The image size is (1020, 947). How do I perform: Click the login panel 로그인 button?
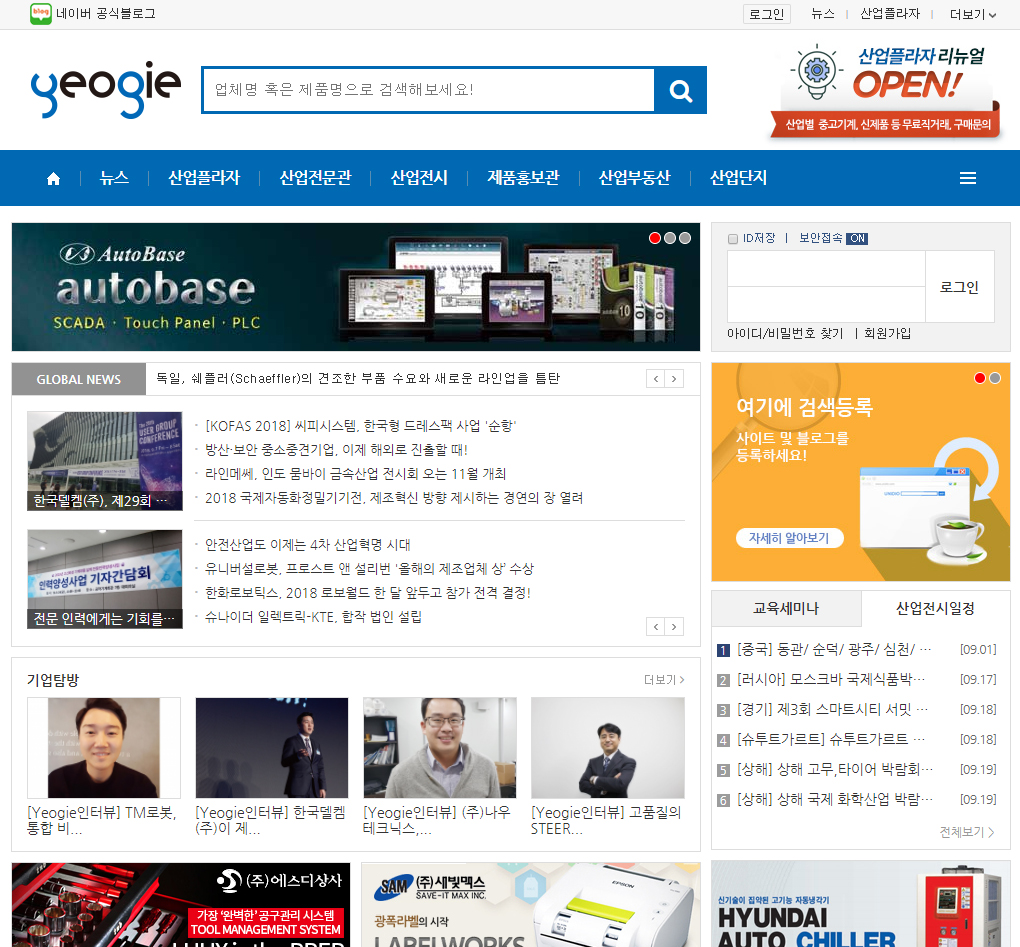coord(960,287)
